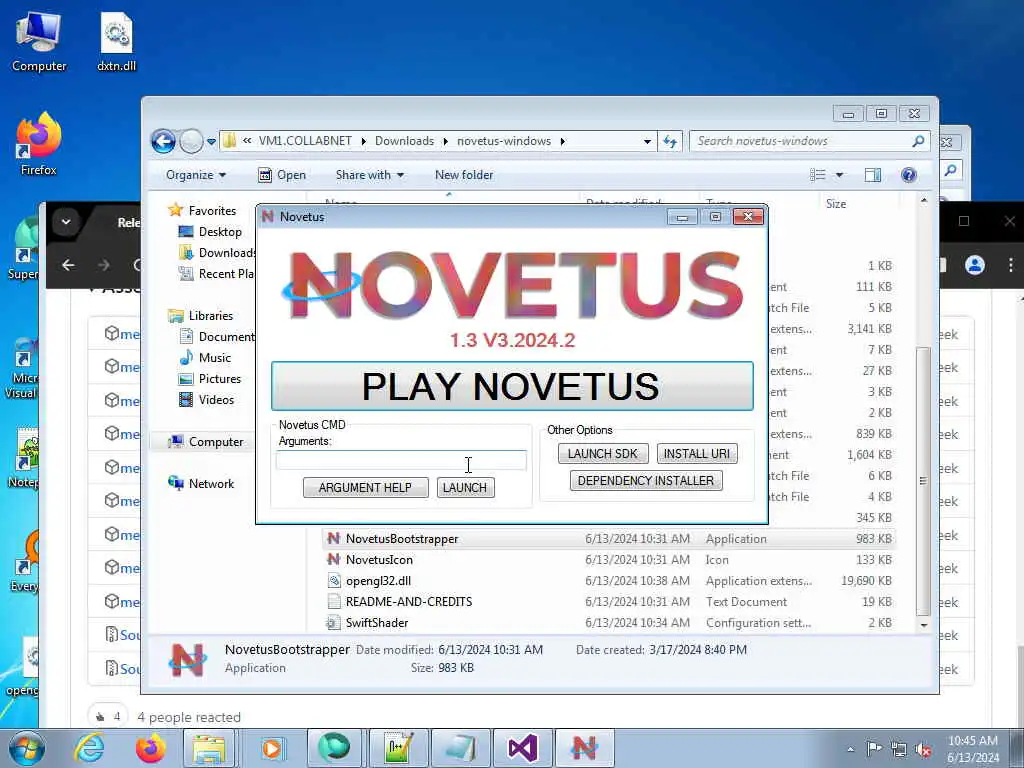
Task: Open the DEPENDENCY INSTALLER
Action: point(646,481)
